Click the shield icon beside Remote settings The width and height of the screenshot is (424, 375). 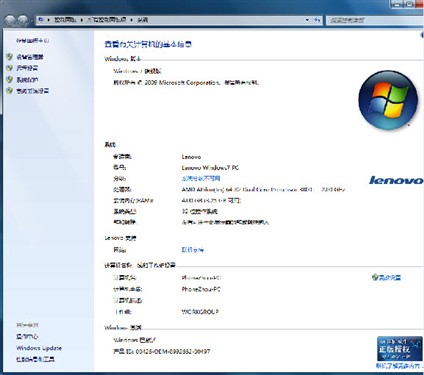tap(9, 68)
